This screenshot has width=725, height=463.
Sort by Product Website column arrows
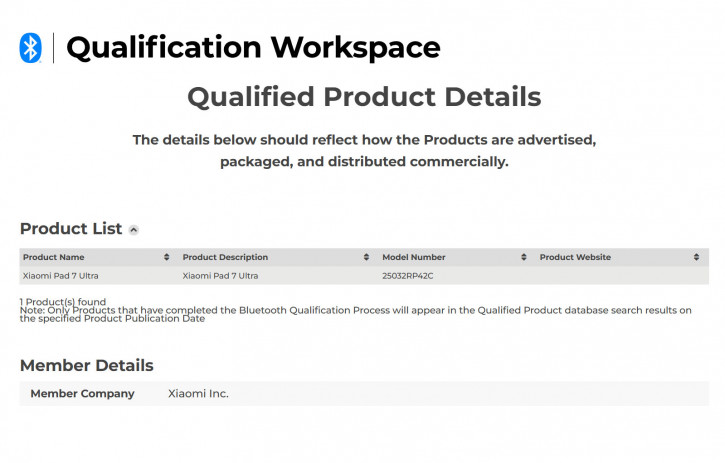coord(696,257)
